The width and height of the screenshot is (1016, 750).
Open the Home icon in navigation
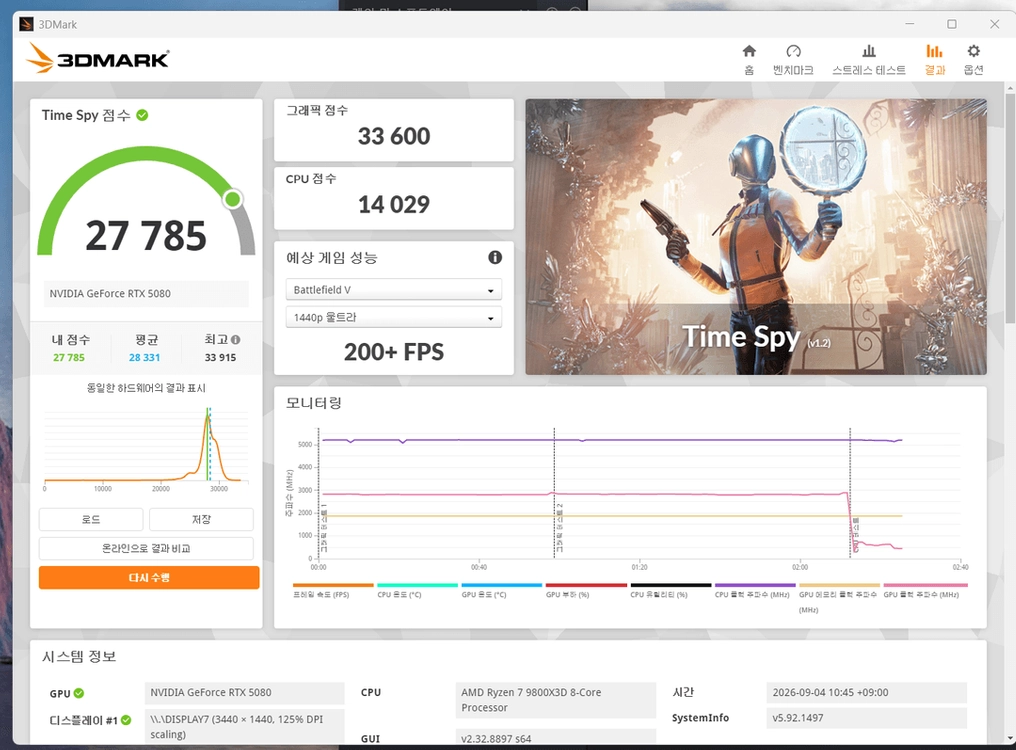pyautogui.click(x=749, y=51)
